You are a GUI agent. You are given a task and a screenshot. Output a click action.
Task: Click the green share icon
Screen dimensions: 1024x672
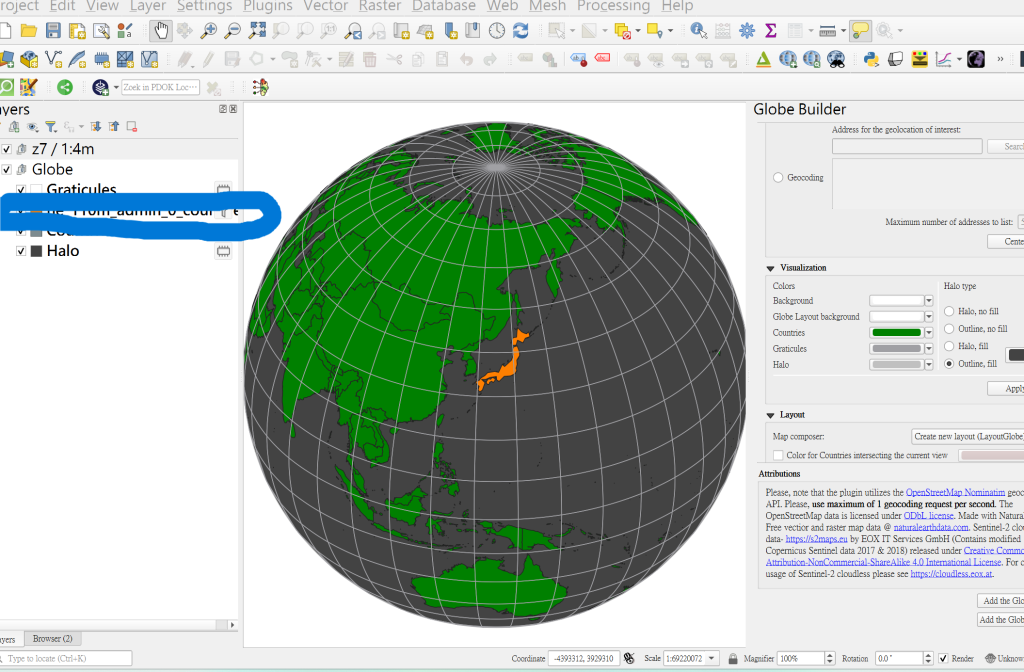click(x=65, y=87)
